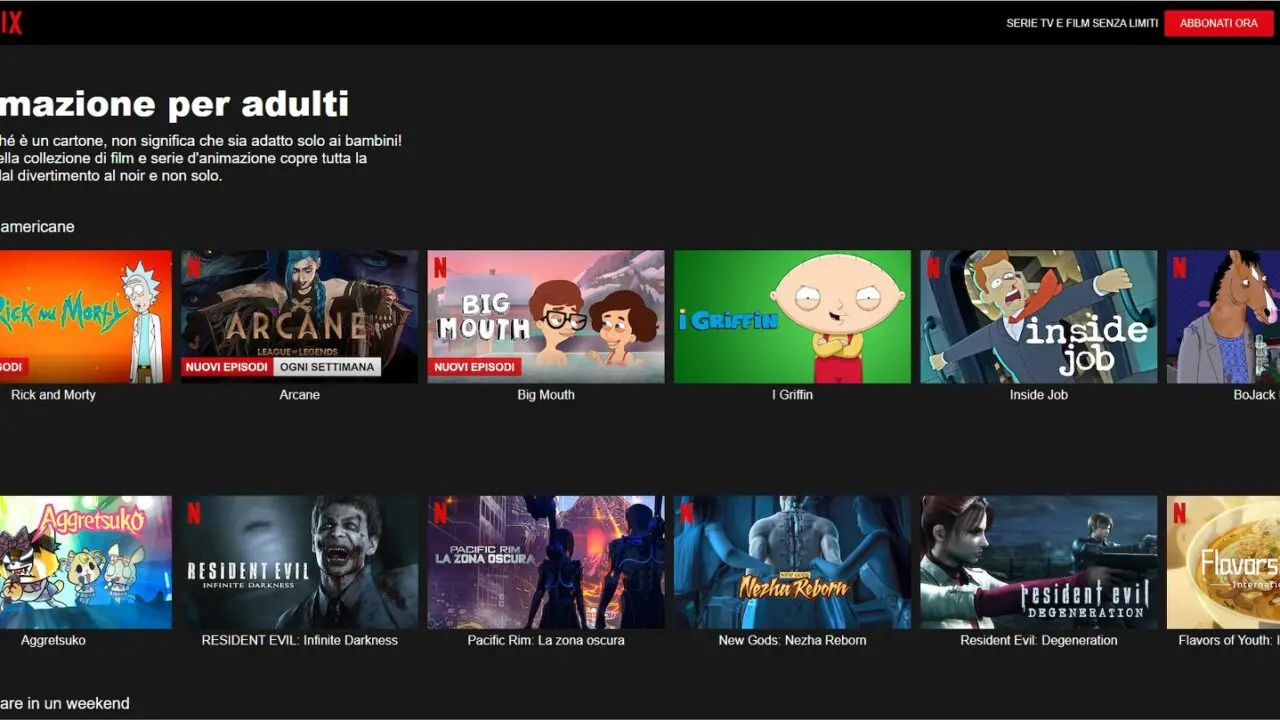Click Netflix N icon on BoJack poster
The height and width of the screenshot is (720, 1280).
click(x=1179, y=268)
